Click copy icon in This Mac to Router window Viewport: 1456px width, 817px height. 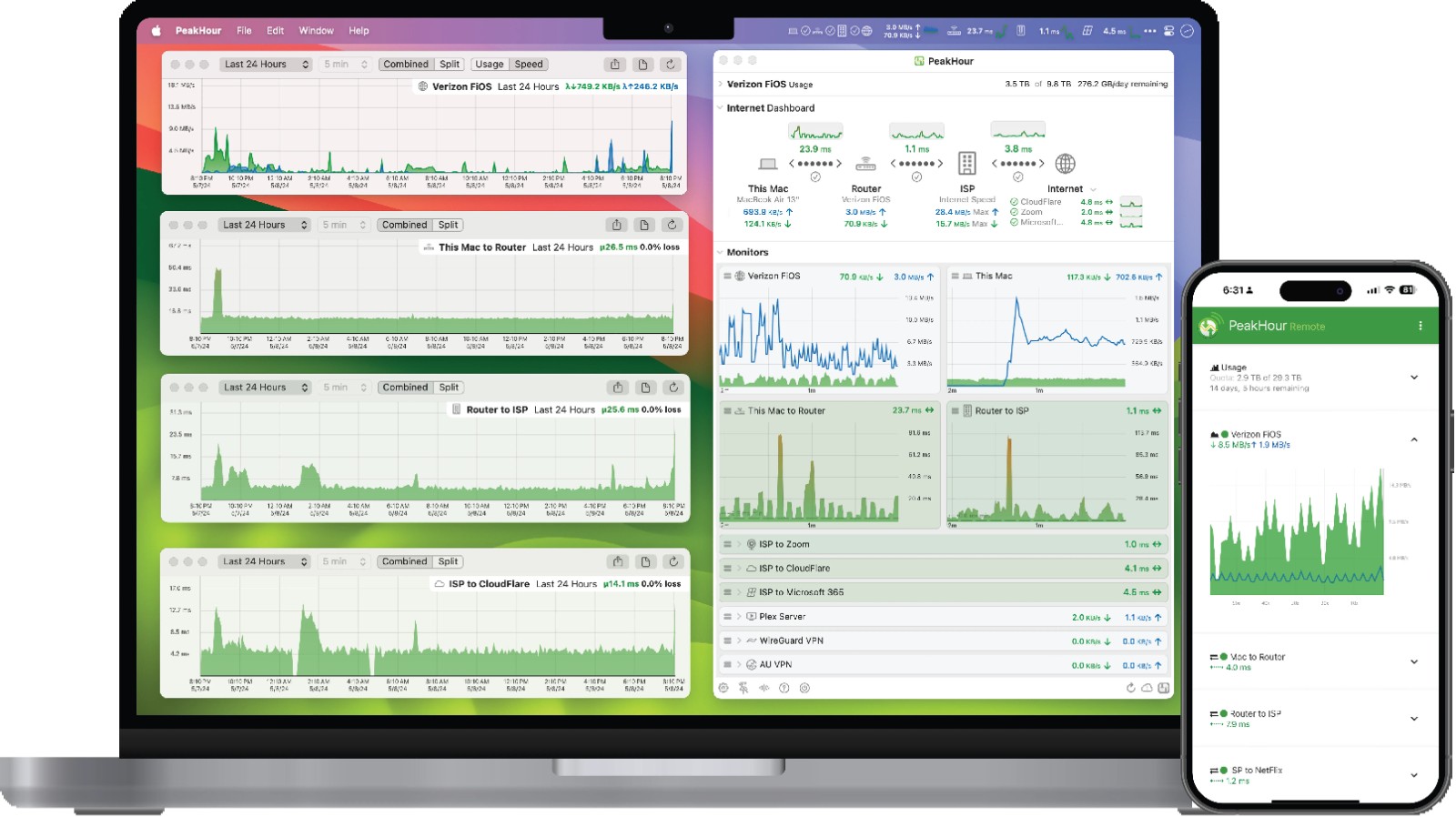(x=644, y=225)
